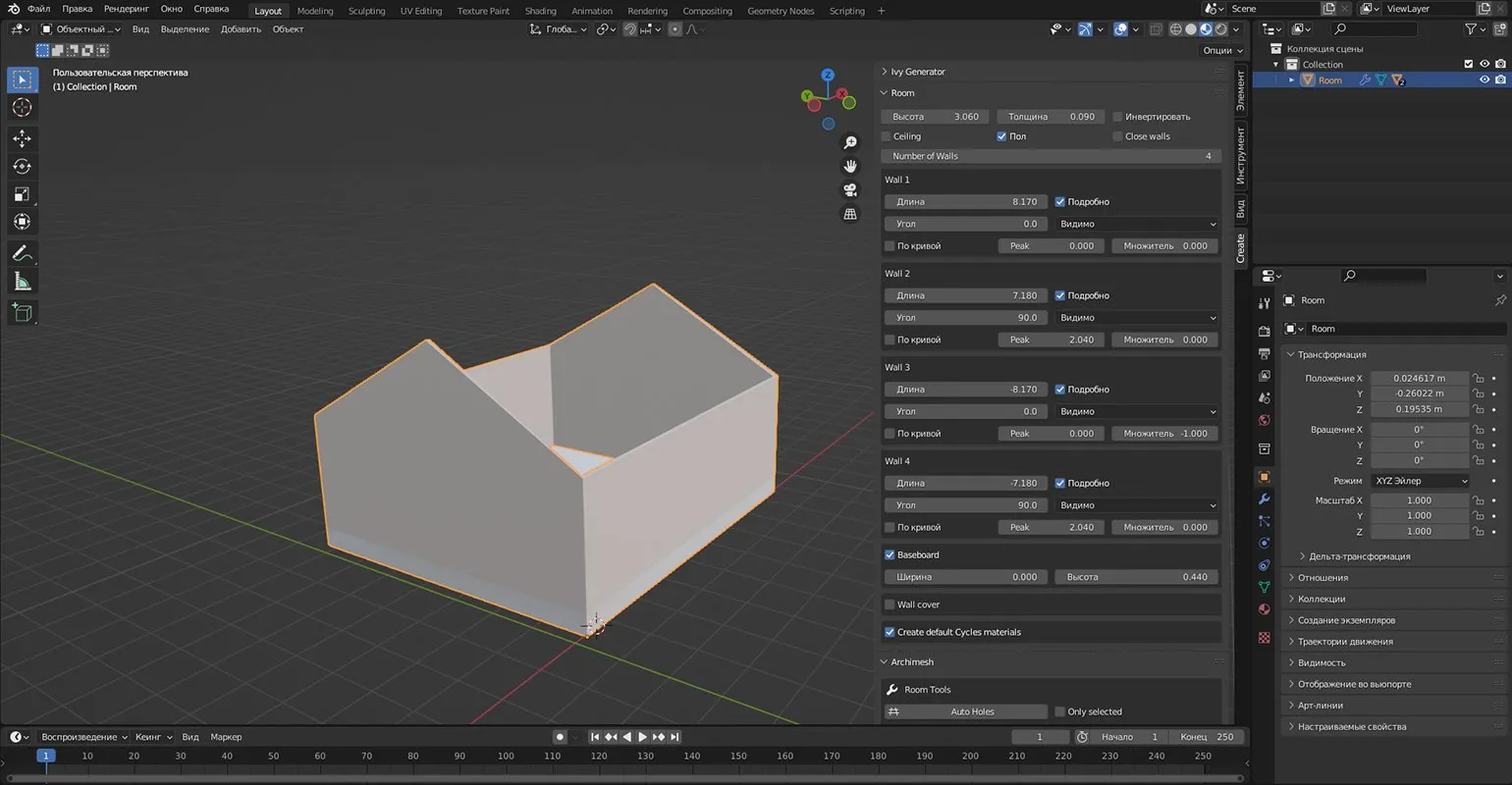
Task: Toggle camera view in viewport
Action: 850,189
